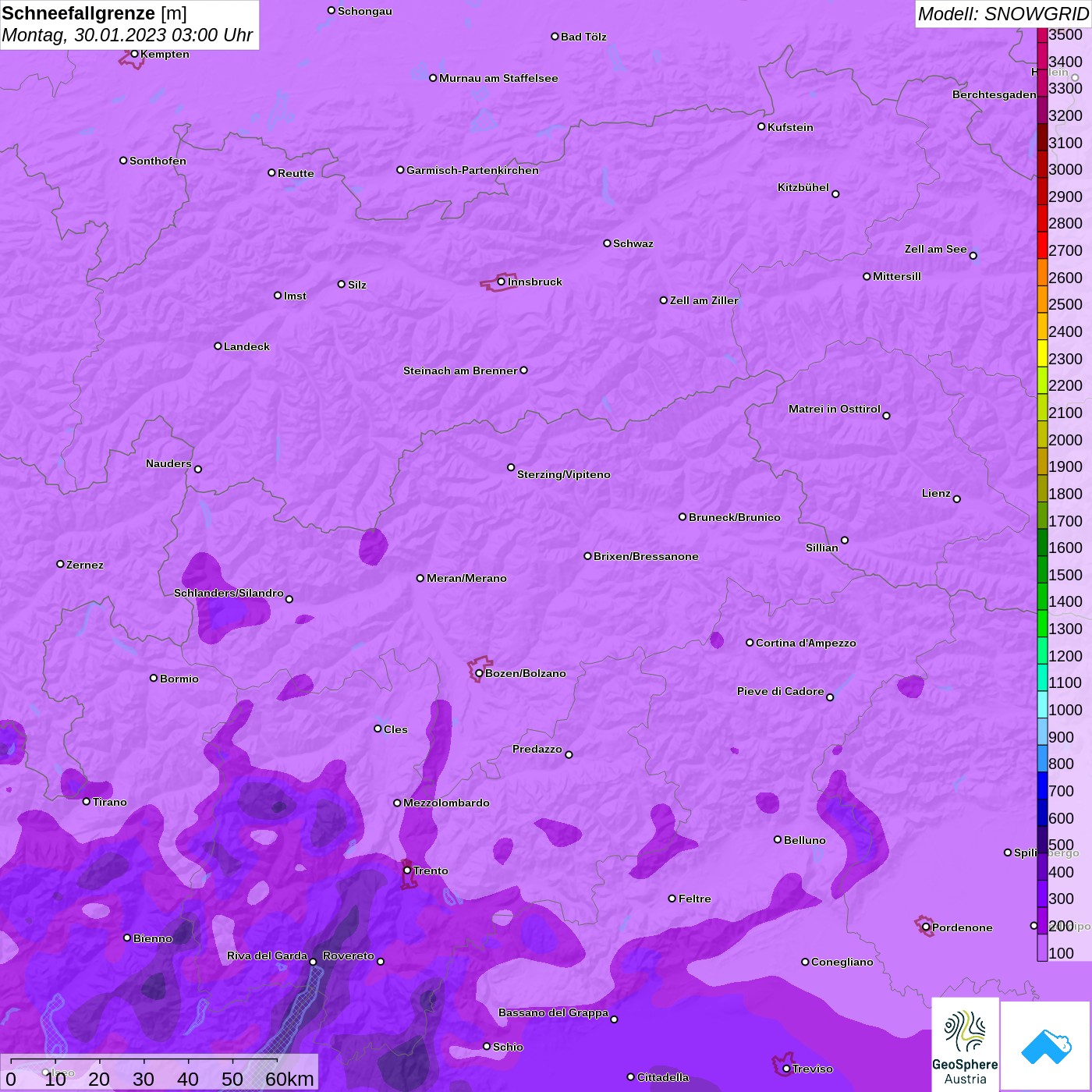Click the 'Schlanders/Silandro' label
The width and height of the screenshot is (1092, 1092).
coord(229,593)
